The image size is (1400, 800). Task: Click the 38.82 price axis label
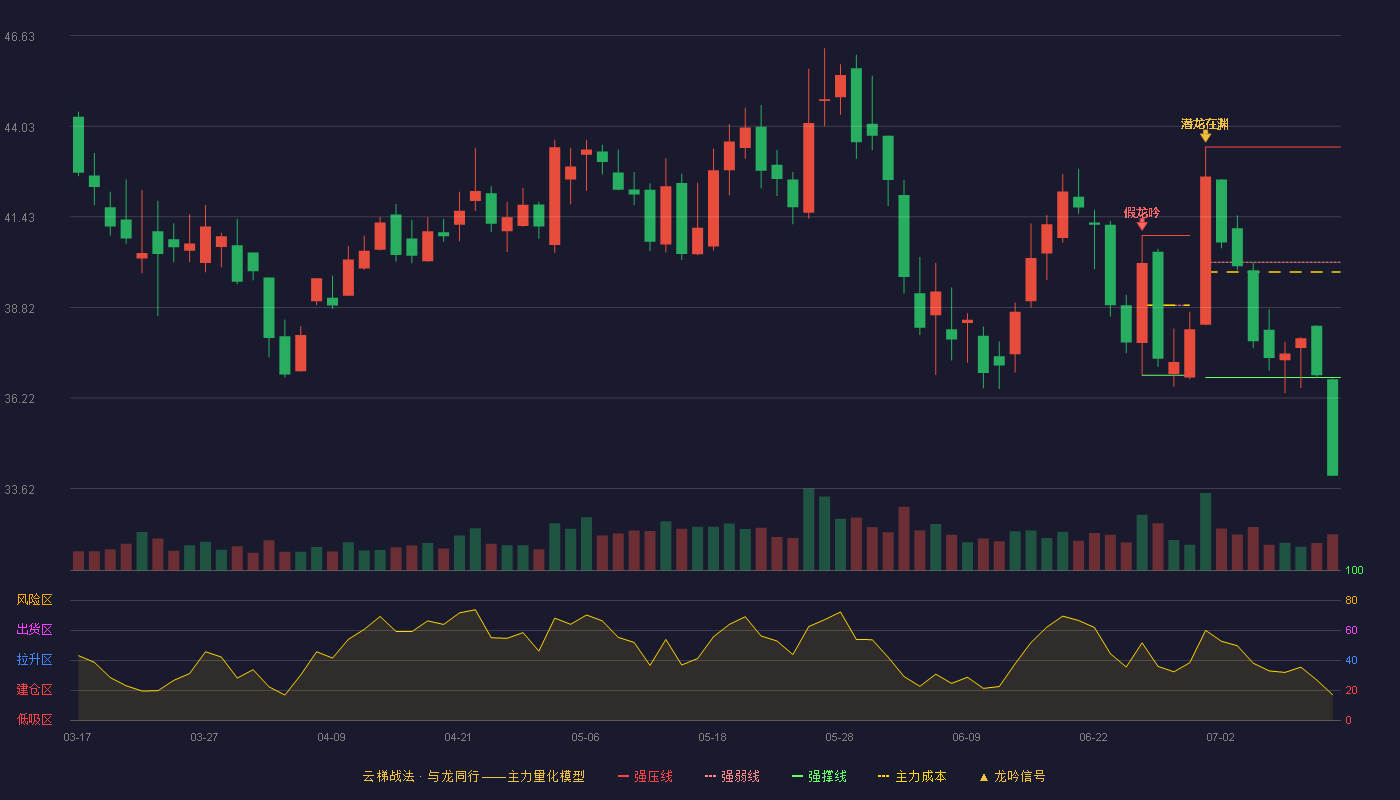pos(19,308)
